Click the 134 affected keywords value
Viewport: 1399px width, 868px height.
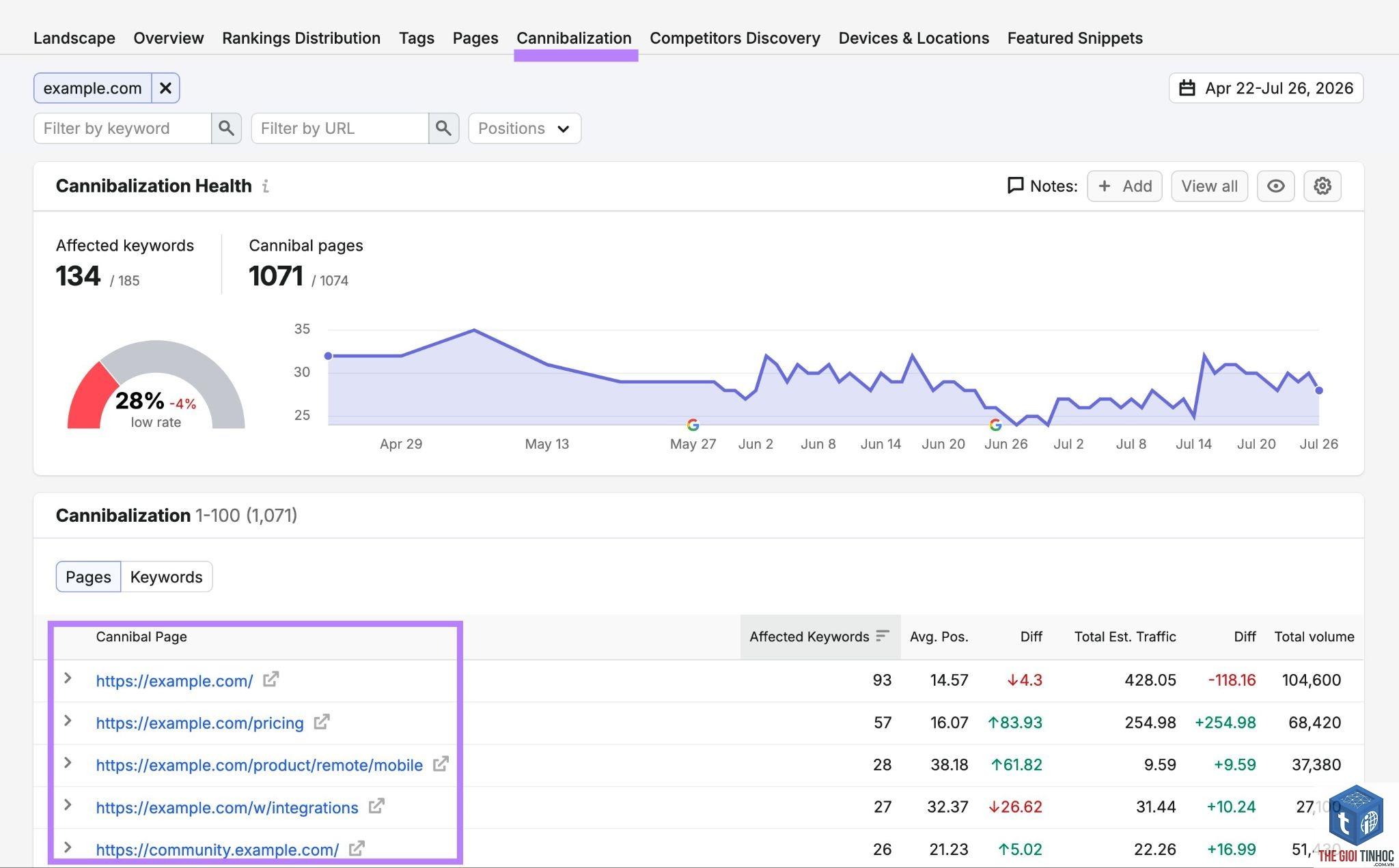pyautogui.click(x=78, y=276)
